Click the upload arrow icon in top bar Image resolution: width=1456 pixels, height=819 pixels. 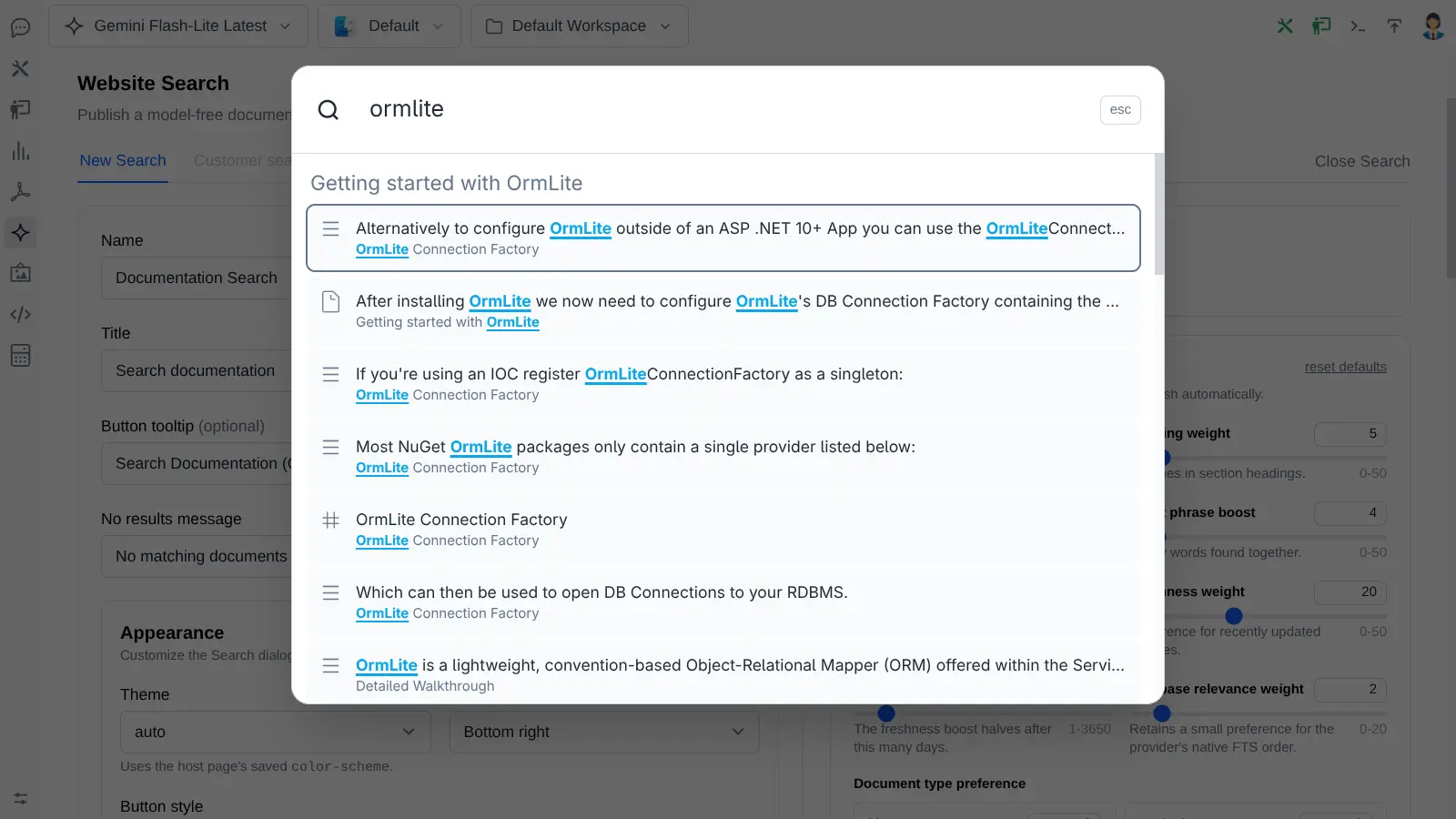[x=1394, y=25]
